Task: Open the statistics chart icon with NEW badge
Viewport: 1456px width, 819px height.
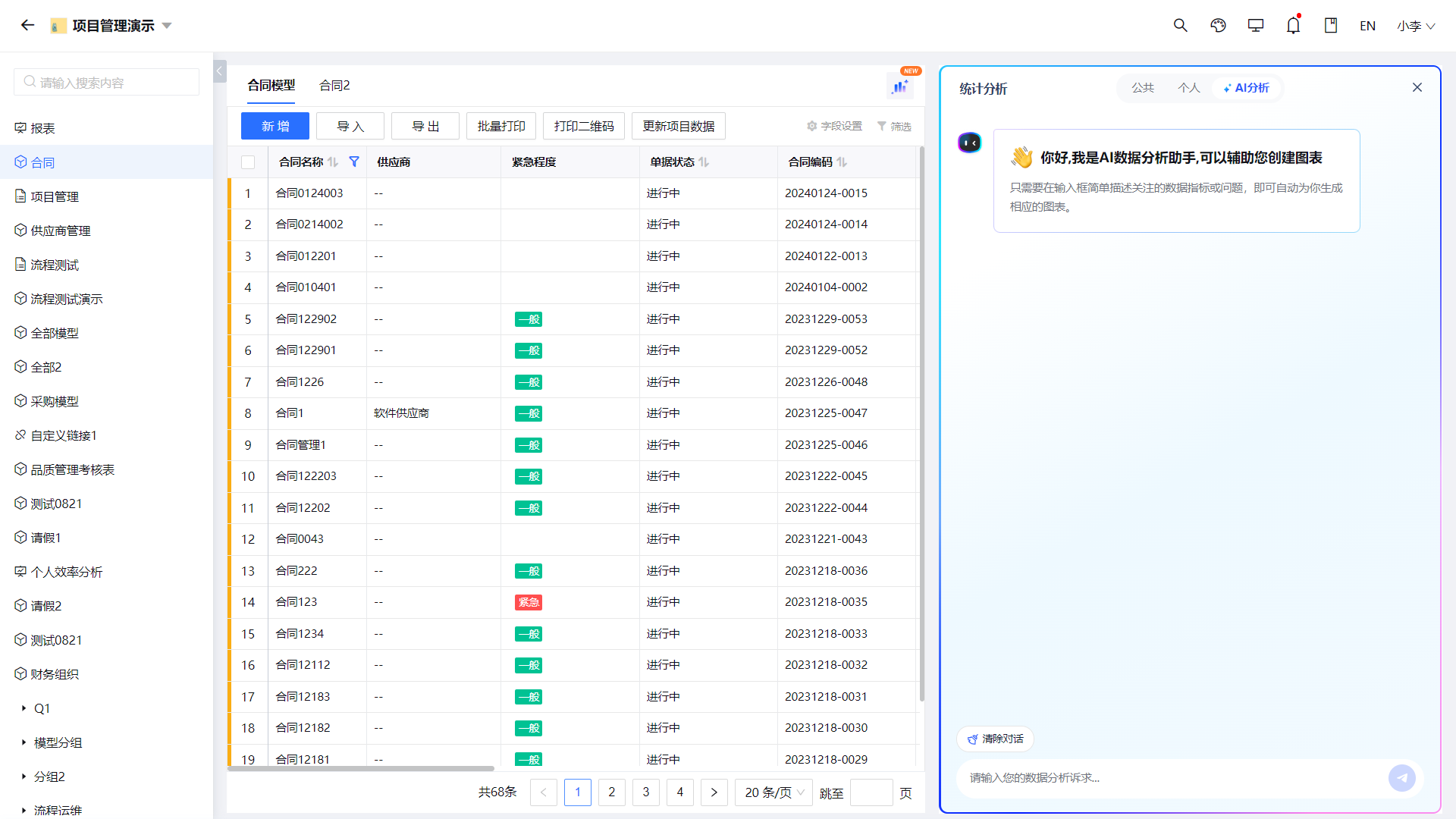Action: click(900, 86)
